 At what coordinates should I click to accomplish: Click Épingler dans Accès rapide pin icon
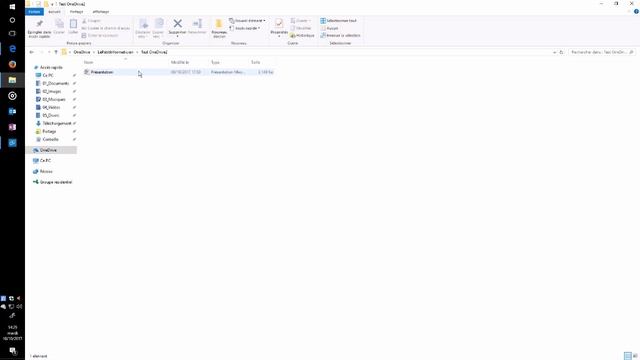[x=39, y=24]
